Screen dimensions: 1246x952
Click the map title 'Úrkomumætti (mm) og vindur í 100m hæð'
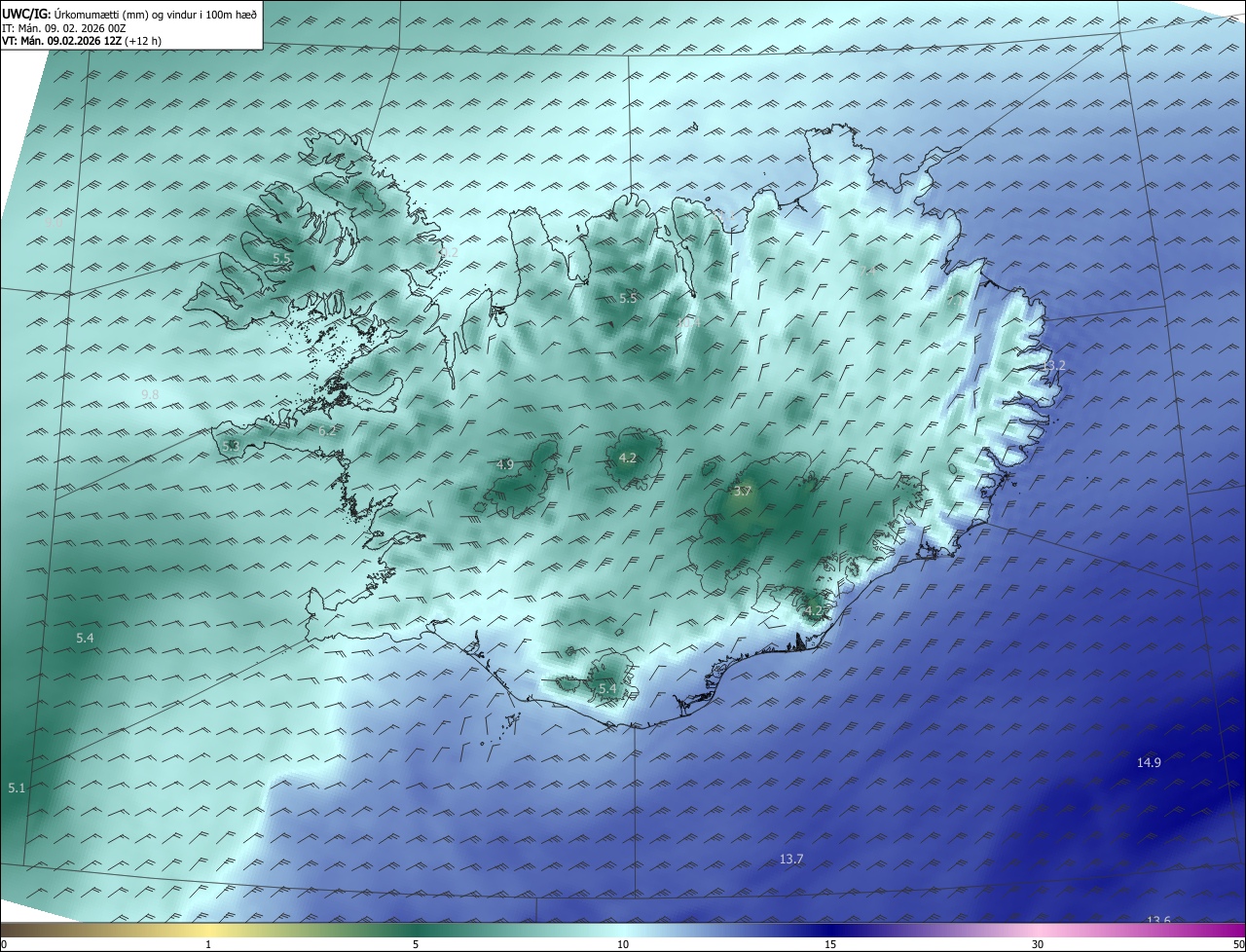point(155,14)
